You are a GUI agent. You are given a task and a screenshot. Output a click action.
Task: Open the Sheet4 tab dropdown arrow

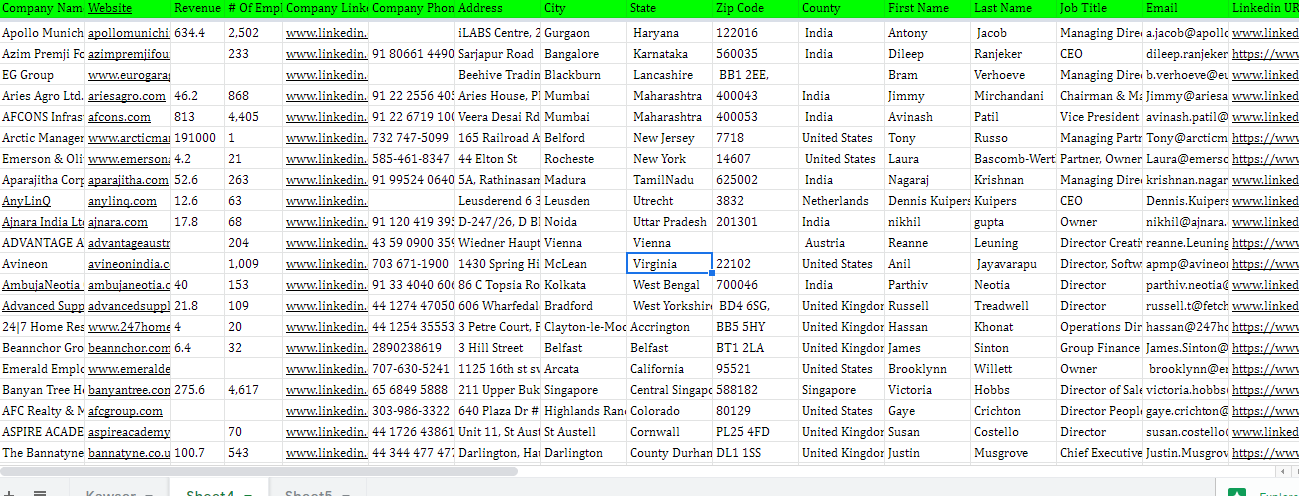[248, 494]
